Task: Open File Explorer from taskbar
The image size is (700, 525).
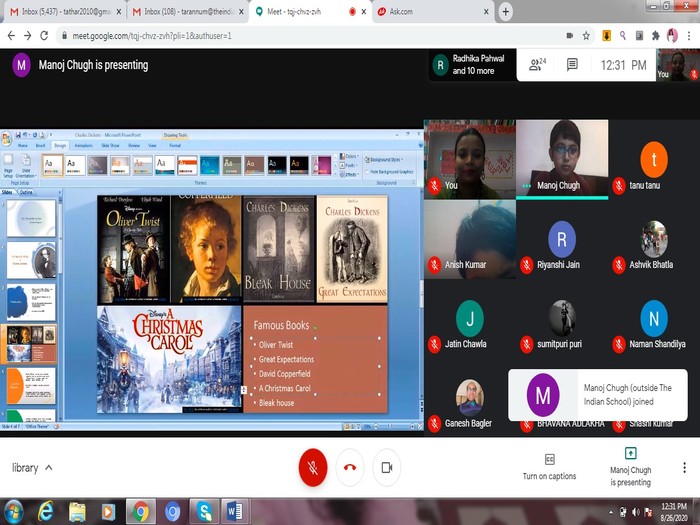Action: point(77,512)
